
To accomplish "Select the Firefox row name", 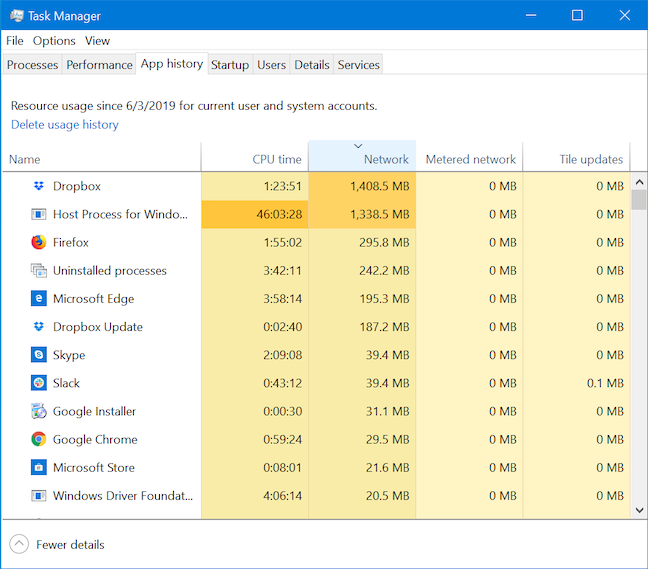I will click(71, 242).
